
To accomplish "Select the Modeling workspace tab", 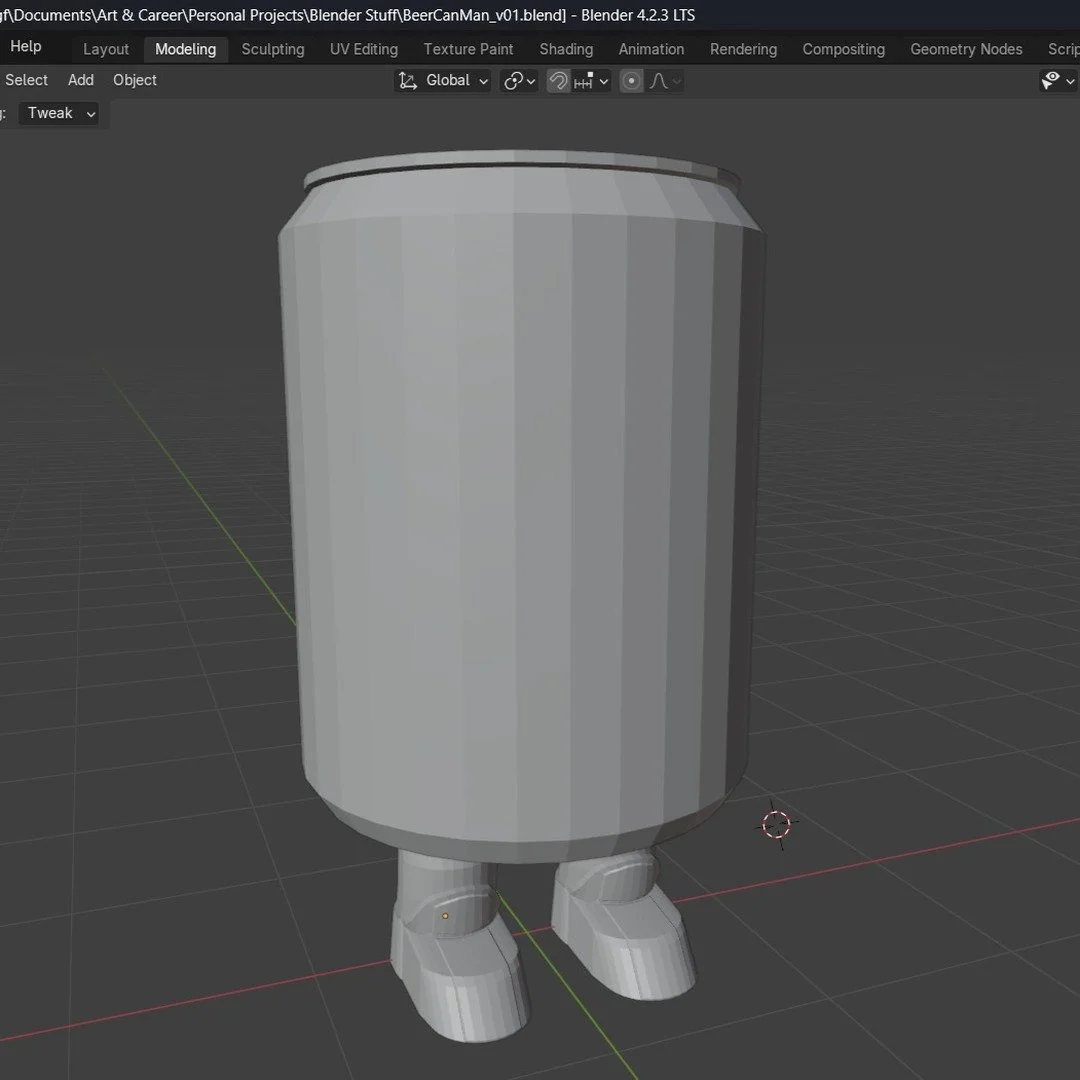I will coord(185,50).
